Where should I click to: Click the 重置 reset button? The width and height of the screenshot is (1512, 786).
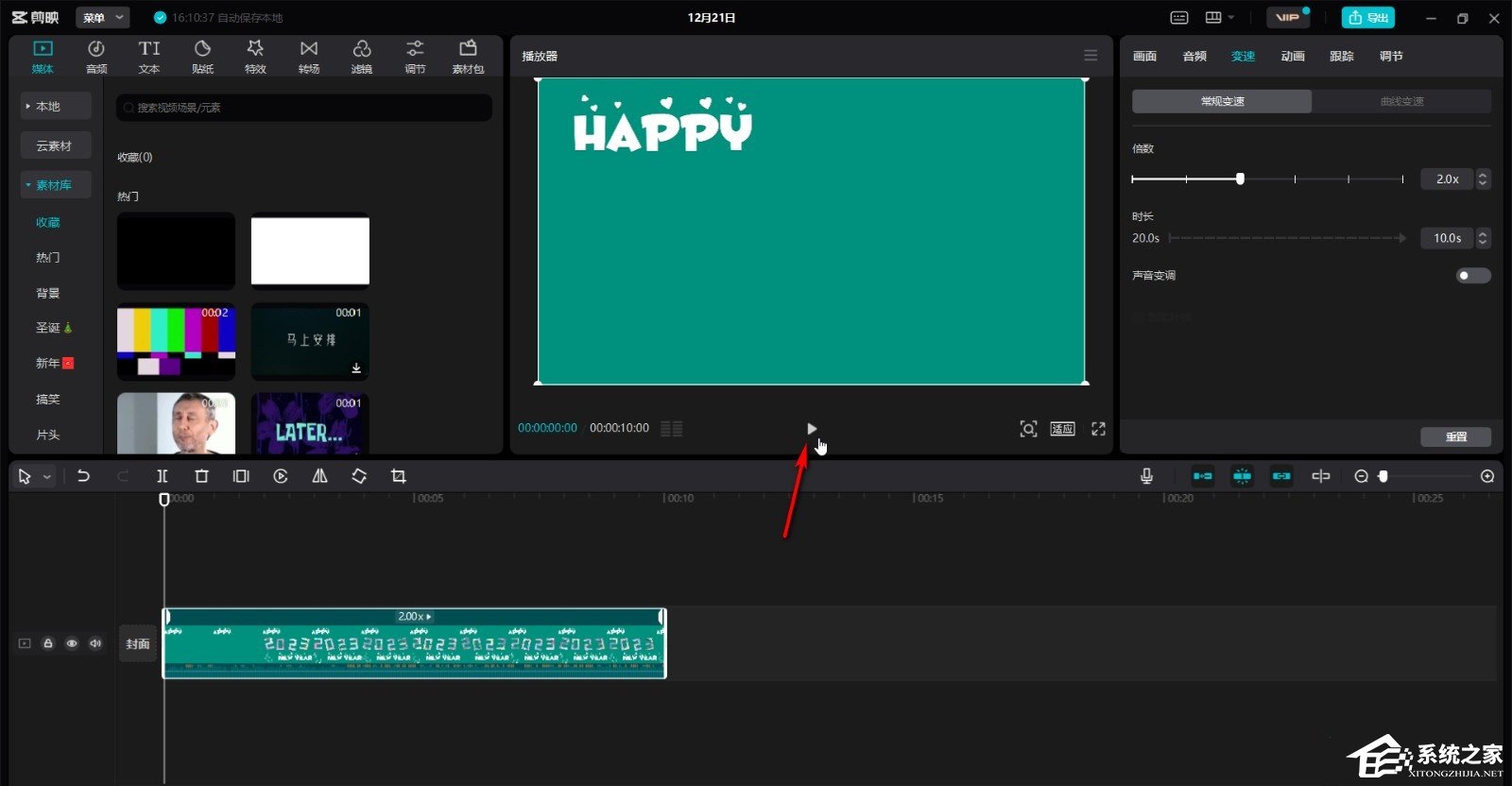coord(1455,436)
